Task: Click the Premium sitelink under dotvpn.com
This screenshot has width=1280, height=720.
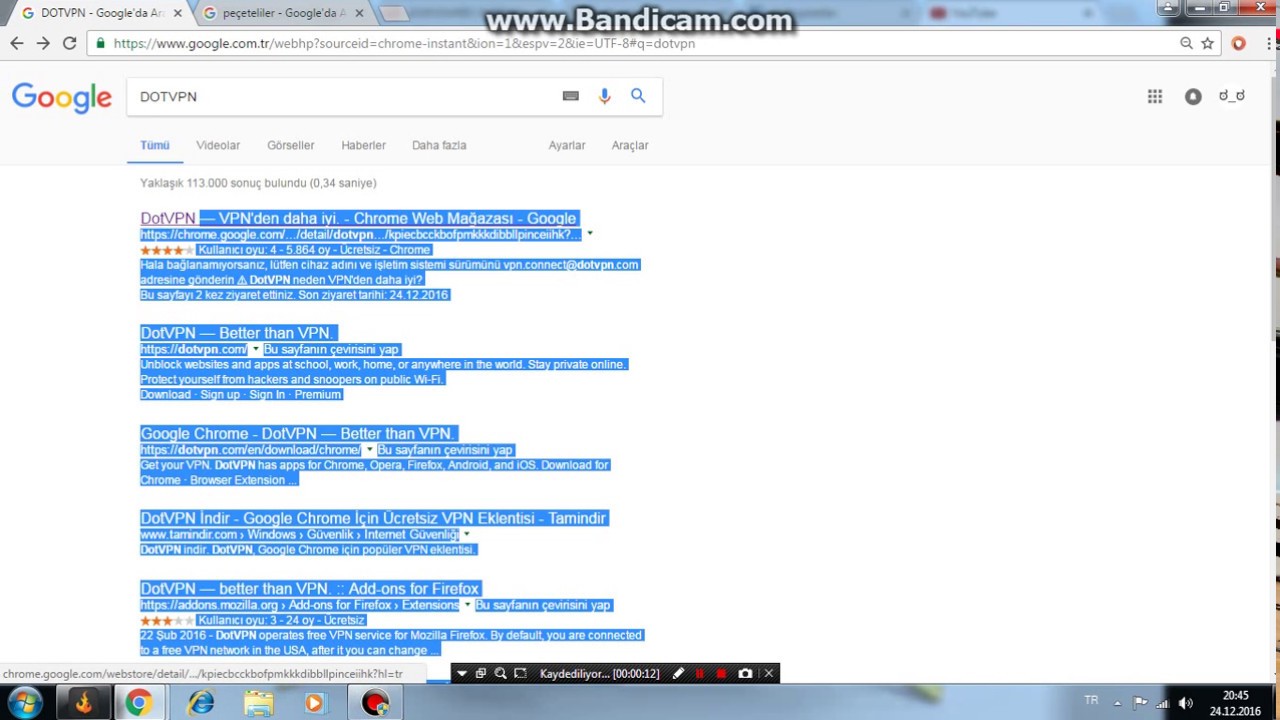Action: tap(318, 394)
